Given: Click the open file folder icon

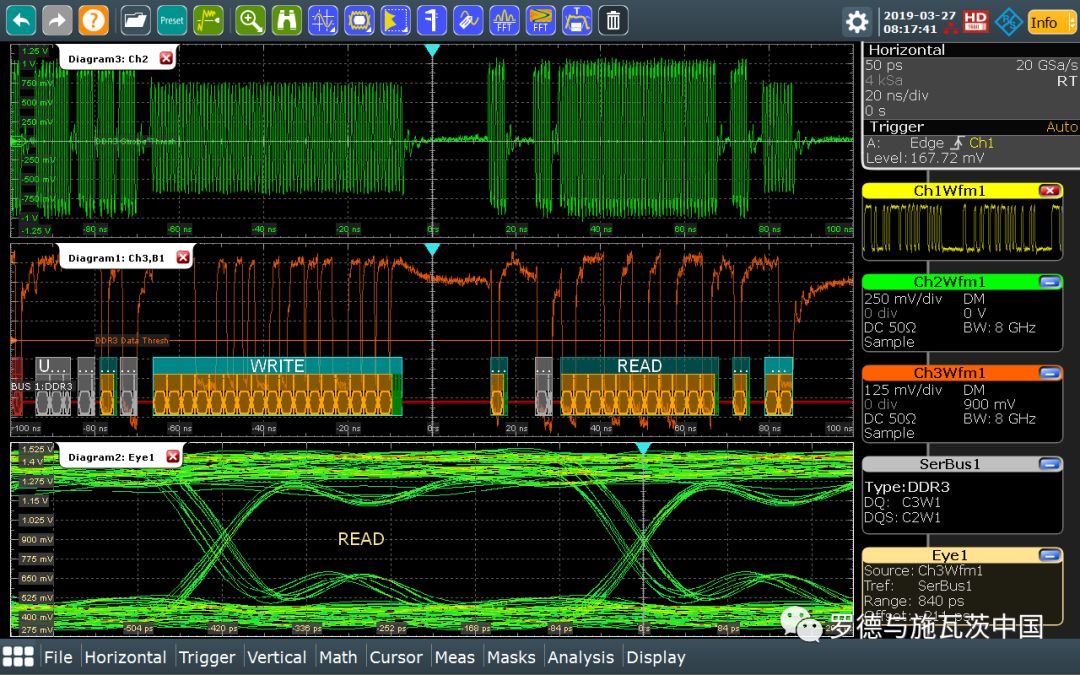Looking at the screenshot, I should [x=135, y=19].
